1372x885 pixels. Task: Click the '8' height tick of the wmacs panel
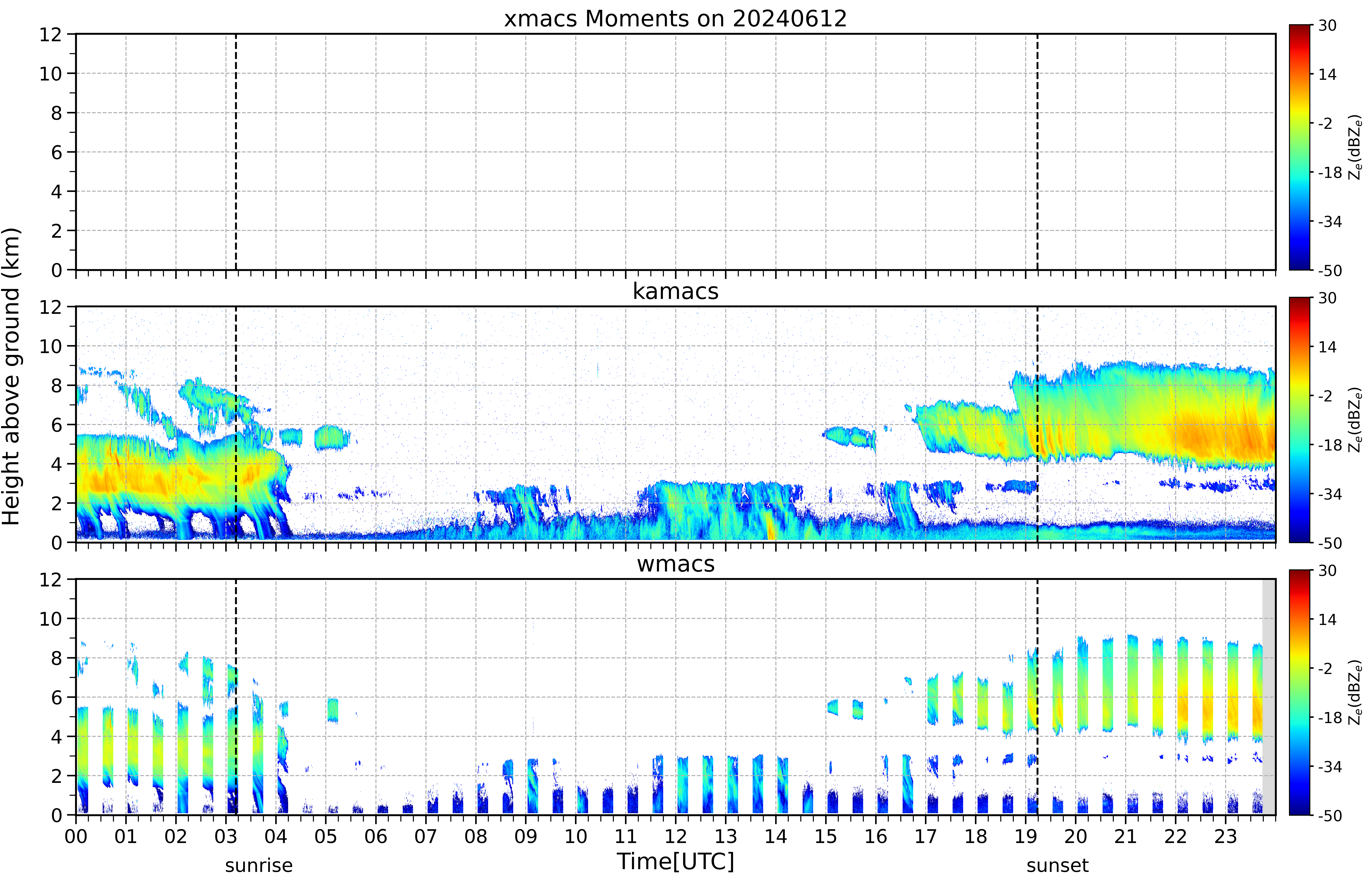click(56, 658)
